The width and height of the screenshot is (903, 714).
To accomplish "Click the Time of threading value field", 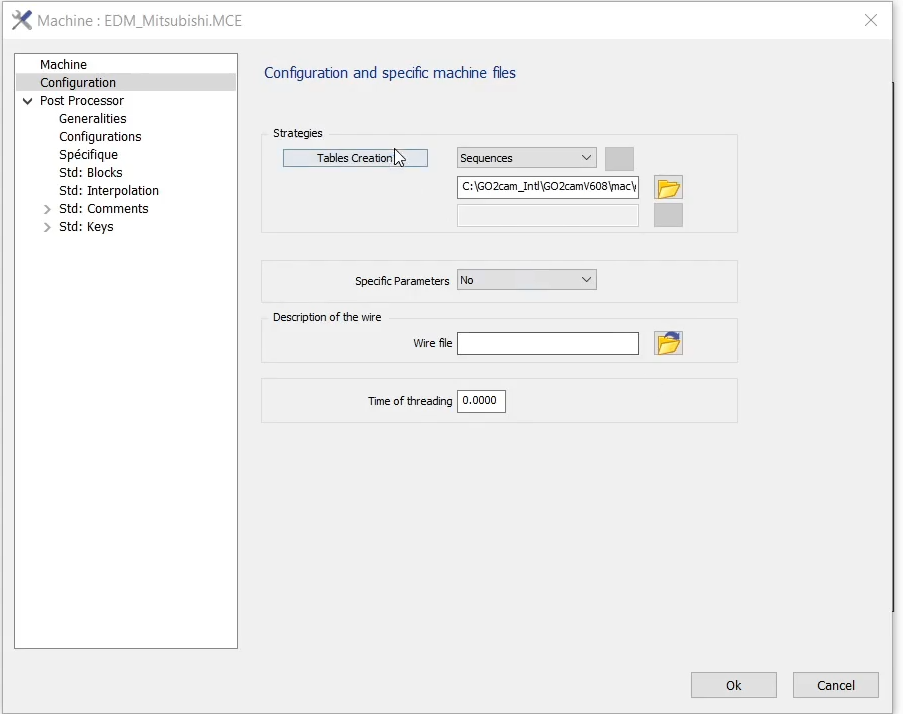I will click(481, 402).
